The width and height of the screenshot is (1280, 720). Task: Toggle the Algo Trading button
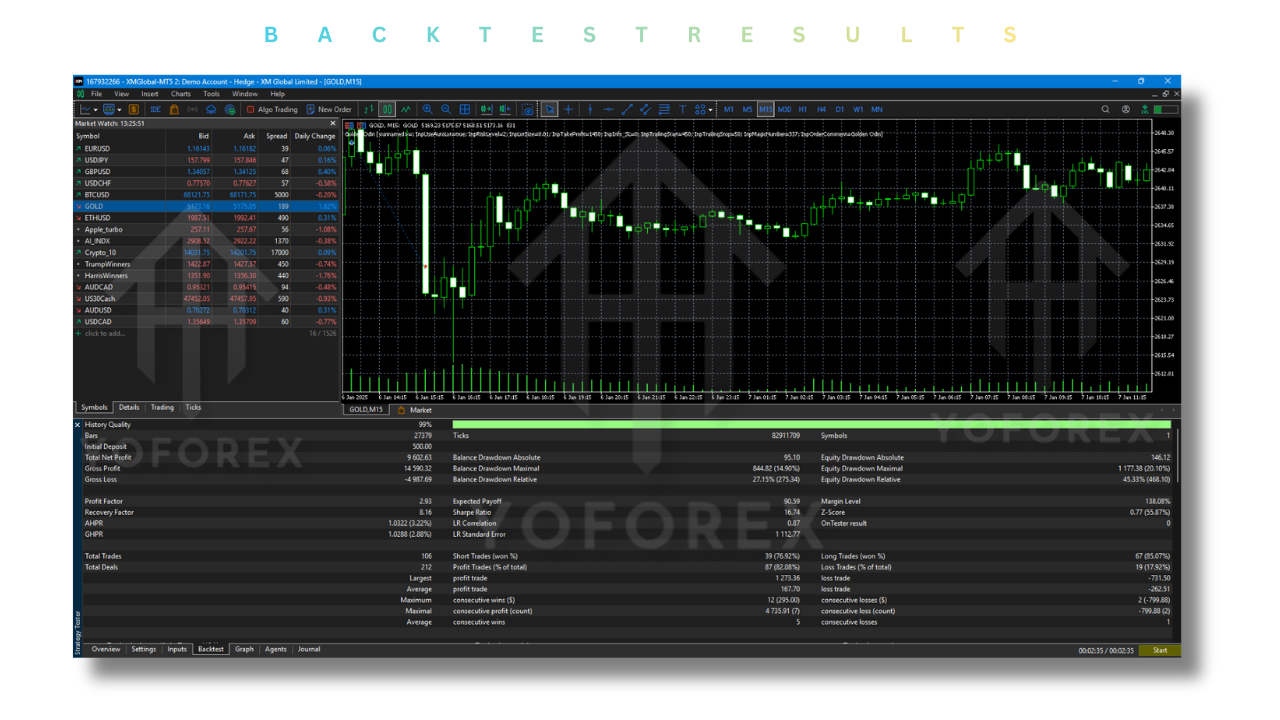coord(271,109)
